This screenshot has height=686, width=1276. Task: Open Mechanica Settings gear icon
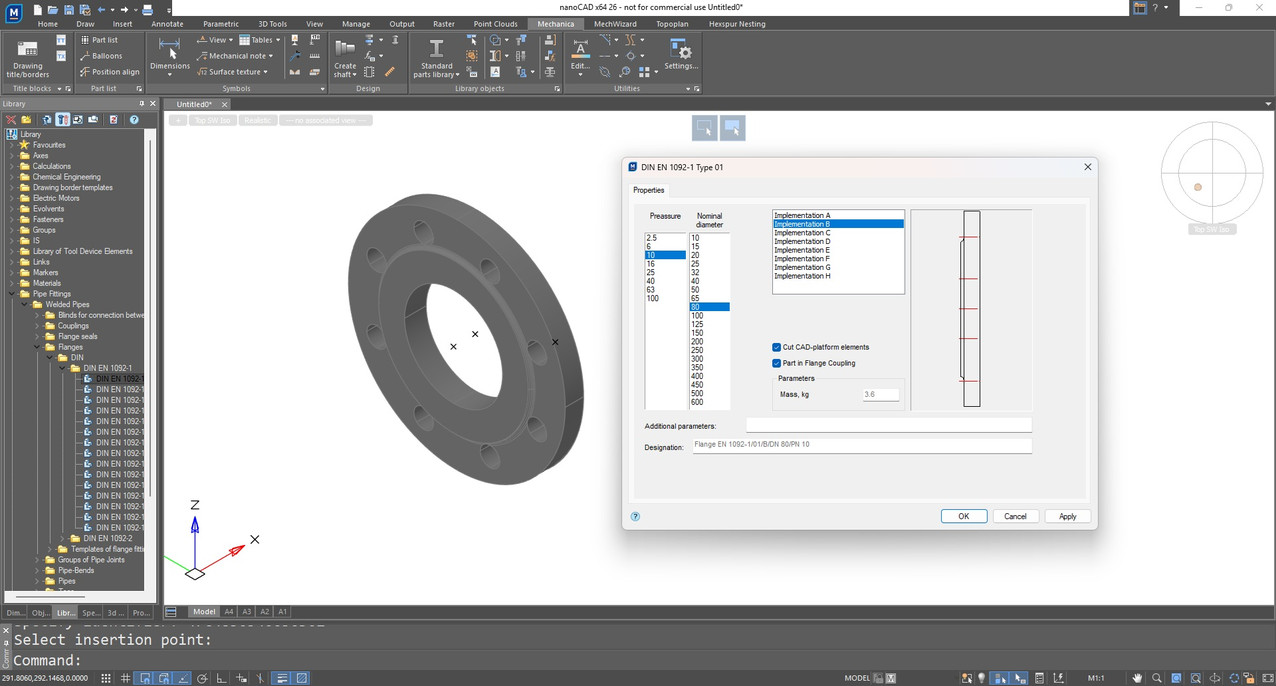pos(680,56)
